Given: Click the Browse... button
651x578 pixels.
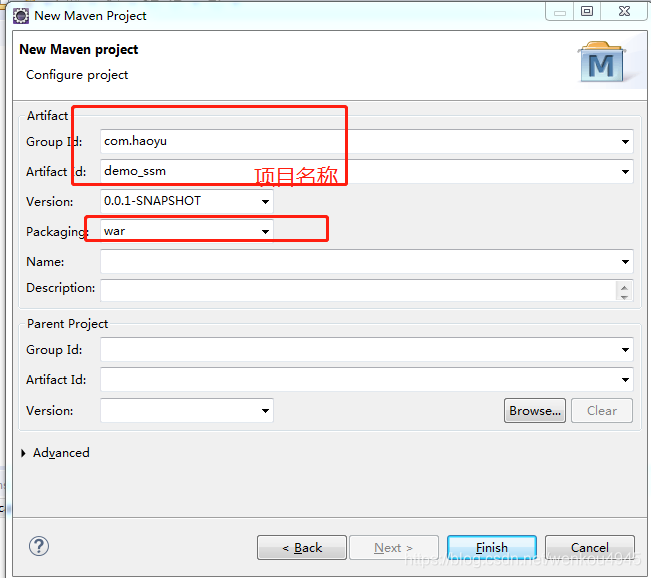Looking at the screenshot, I should click(535, 411).
